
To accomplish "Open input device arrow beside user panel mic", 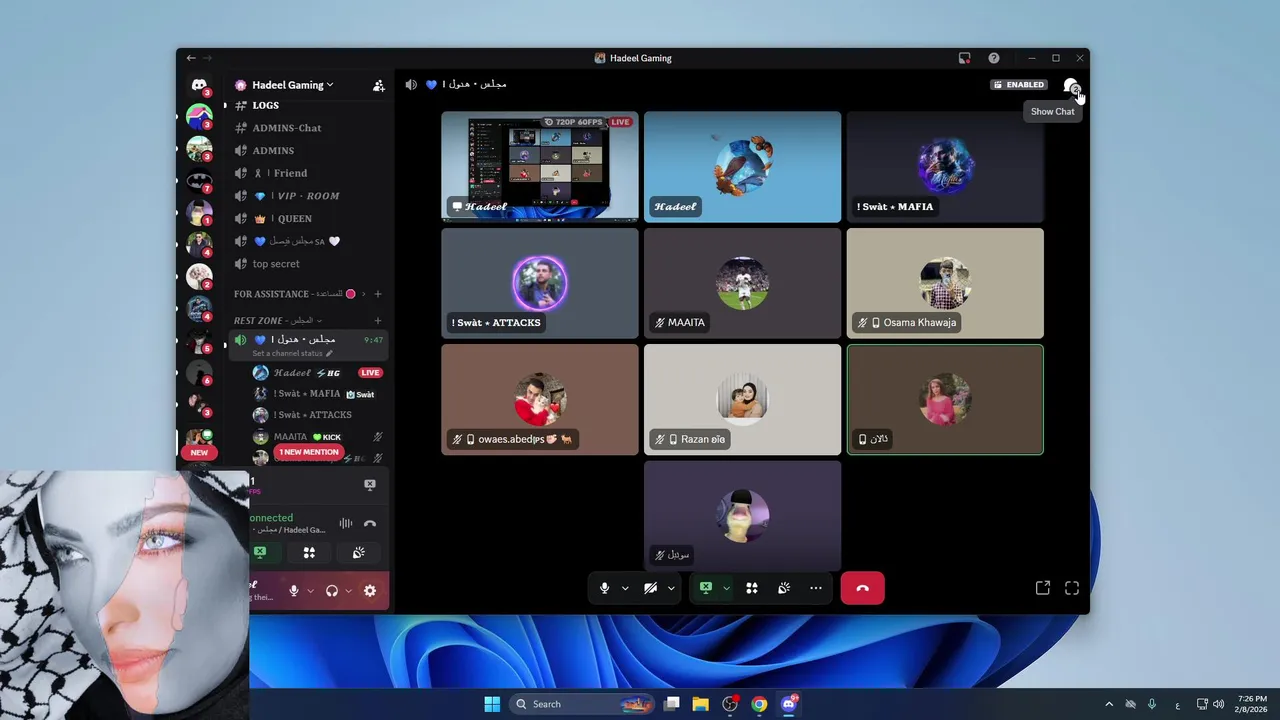I will pyautogui.click(x=310, y=591).
